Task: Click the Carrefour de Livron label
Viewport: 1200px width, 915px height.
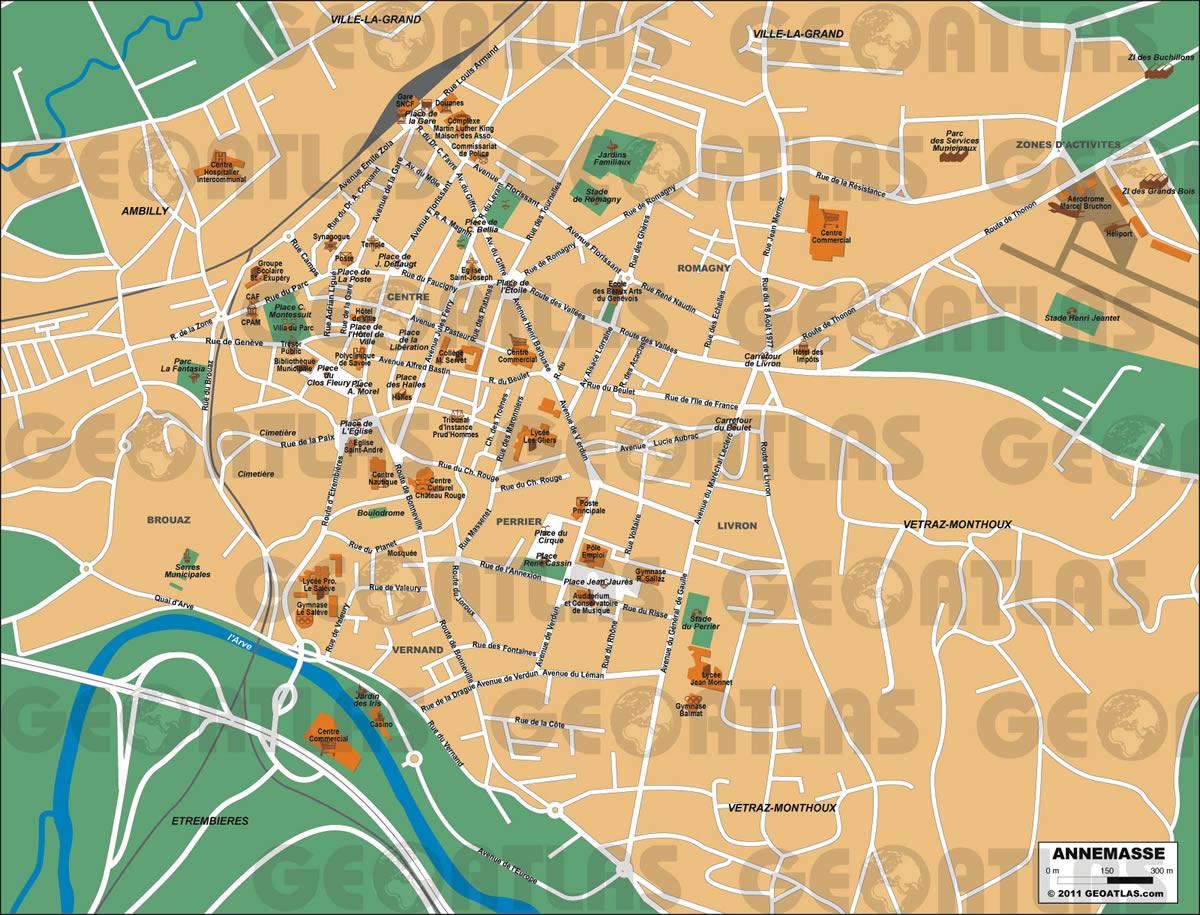Action: (x=761, y=358)
